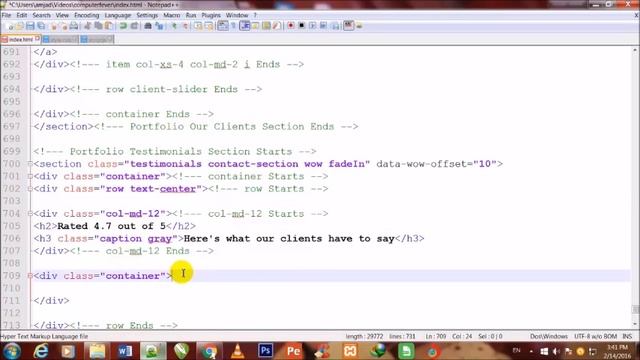Click the Close document toolbar icon
640x360 pixels.
[x=53, y=26]
